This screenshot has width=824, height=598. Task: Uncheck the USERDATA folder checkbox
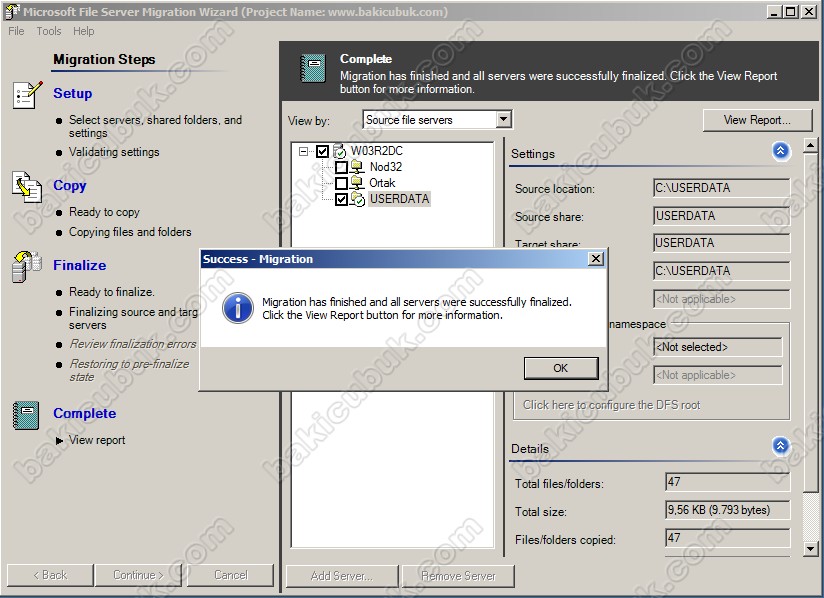pyautogui.click(x=341, y=199)
